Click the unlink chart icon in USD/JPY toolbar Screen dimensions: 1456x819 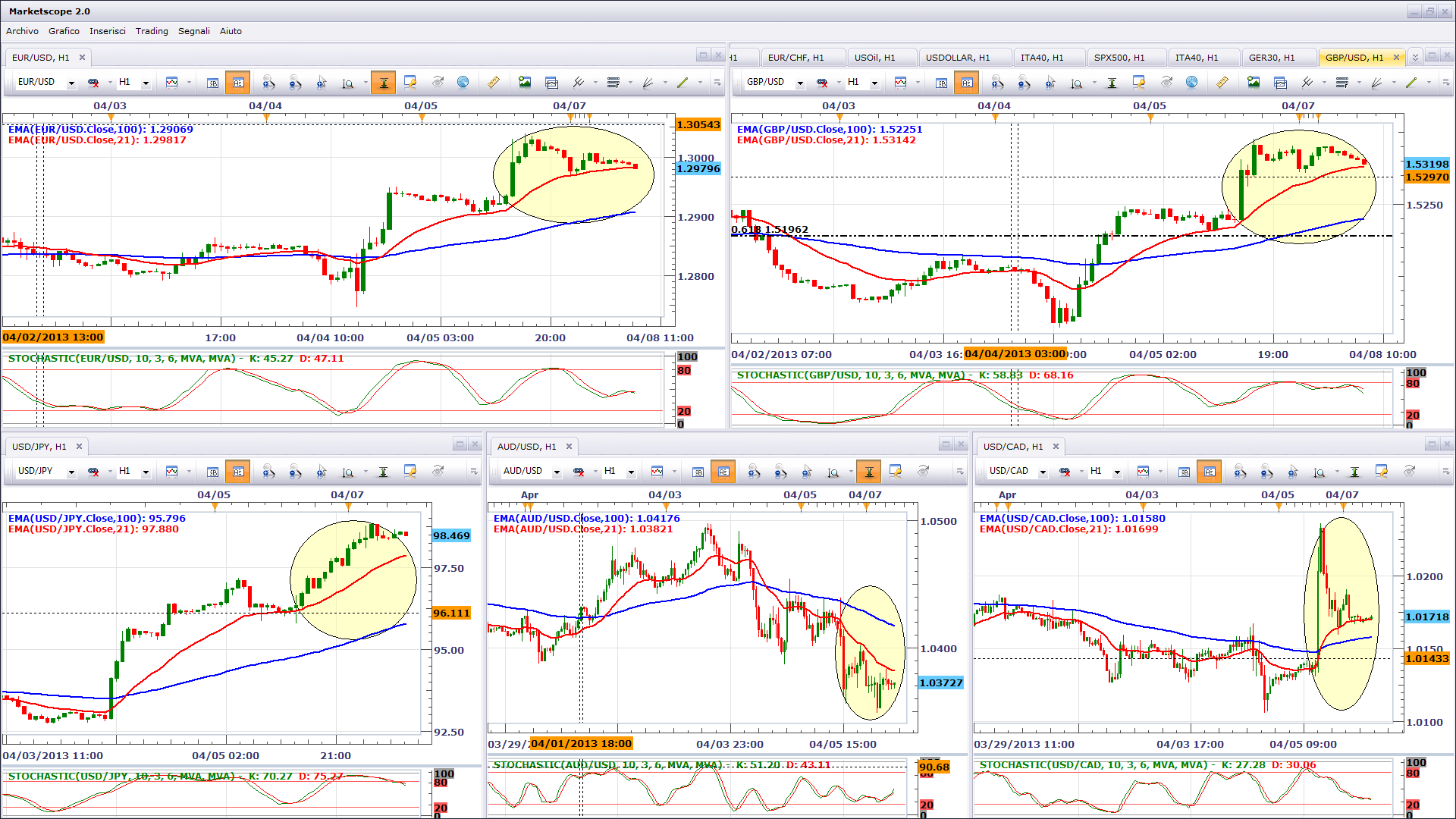click(93, 472)
